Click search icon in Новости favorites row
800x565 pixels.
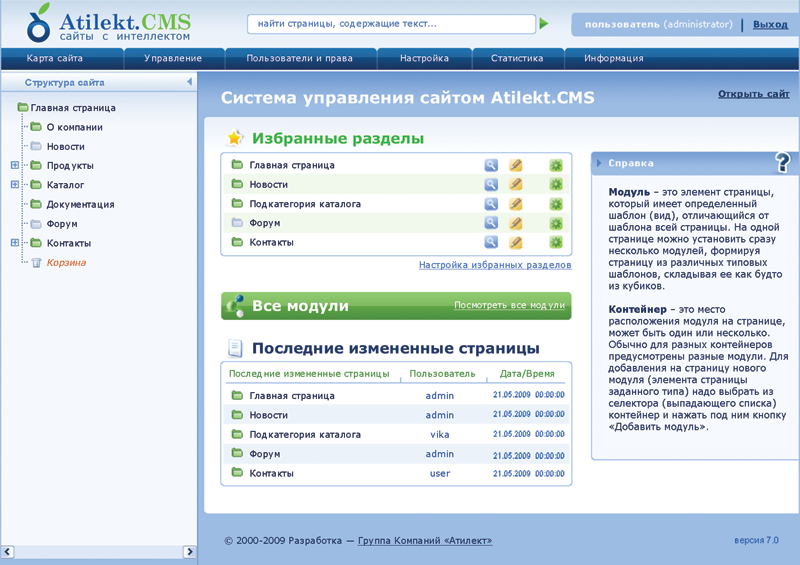click(x=491, y=184)
